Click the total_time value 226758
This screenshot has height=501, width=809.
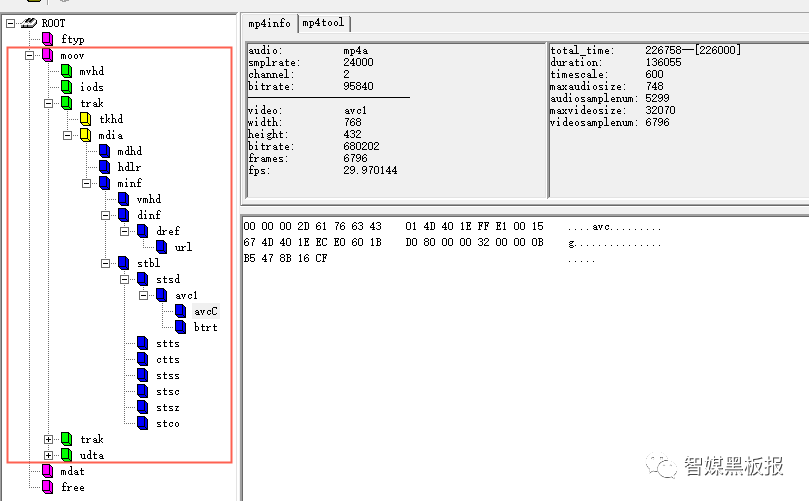click(x=663, y=50)
